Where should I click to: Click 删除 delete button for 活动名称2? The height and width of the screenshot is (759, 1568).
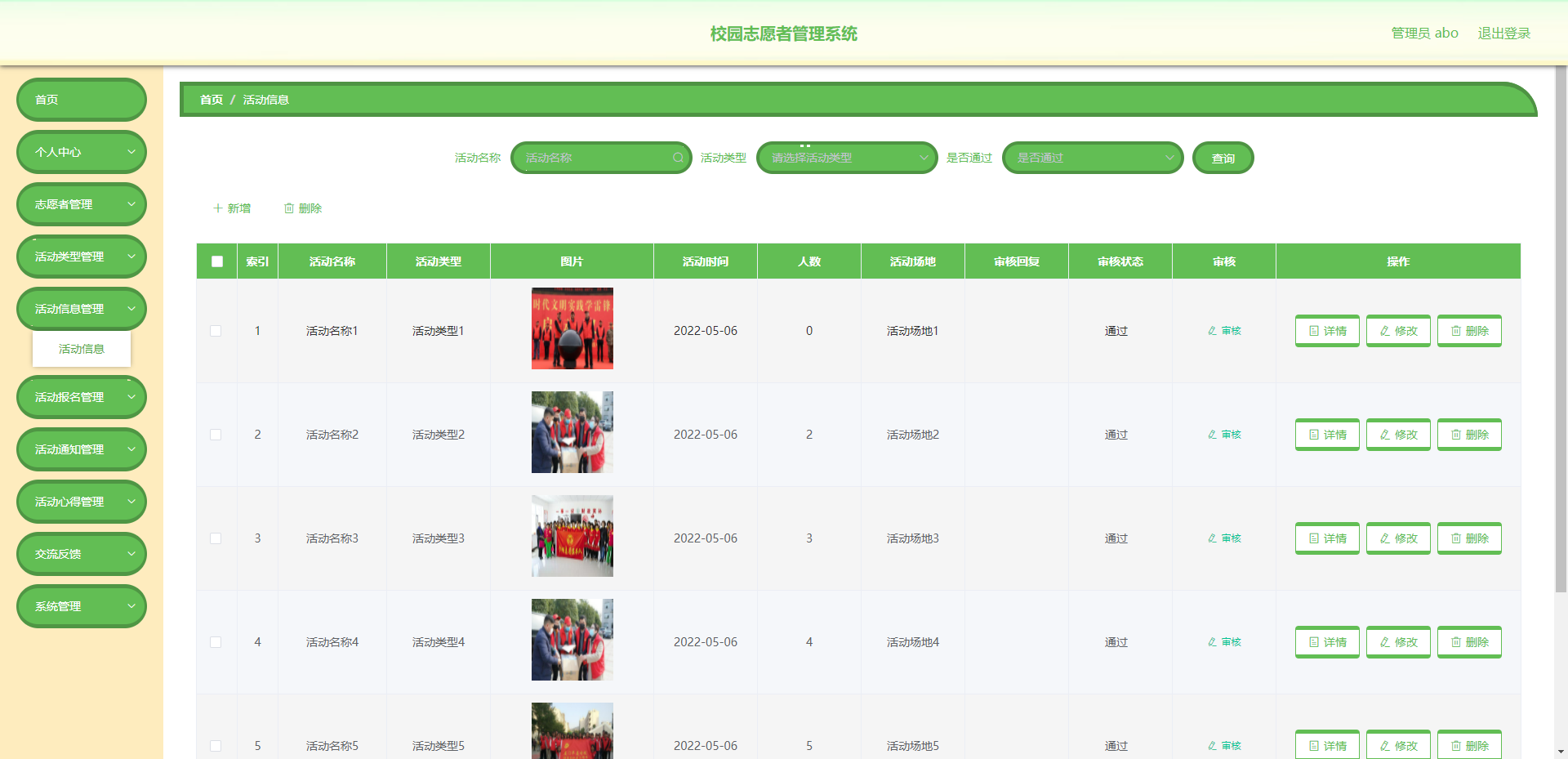click(x=1469, y=435)
